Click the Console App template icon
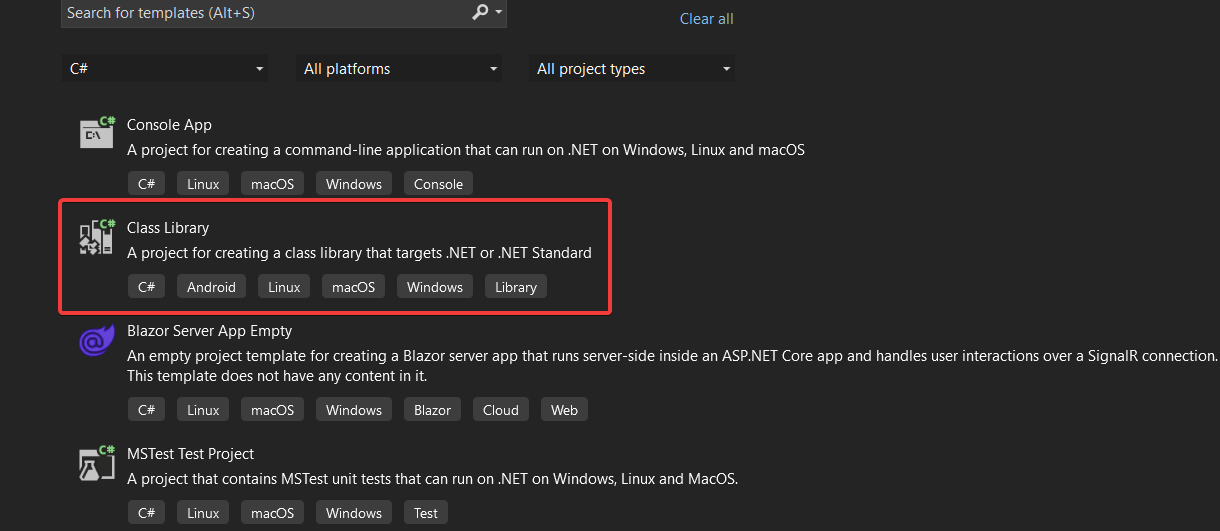This screenshot has width=1220, height=531. pyautogui.click(x=97, y=133)
